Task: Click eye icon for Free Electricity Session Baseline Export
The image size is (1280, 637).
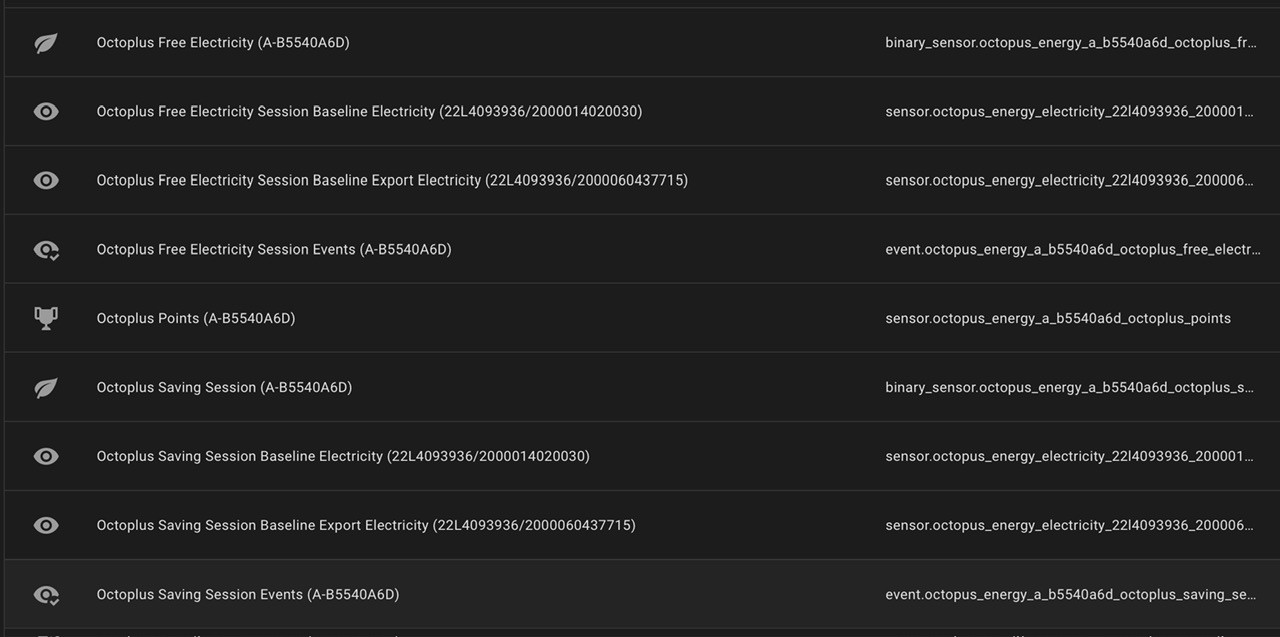Action: pos(46,181)
